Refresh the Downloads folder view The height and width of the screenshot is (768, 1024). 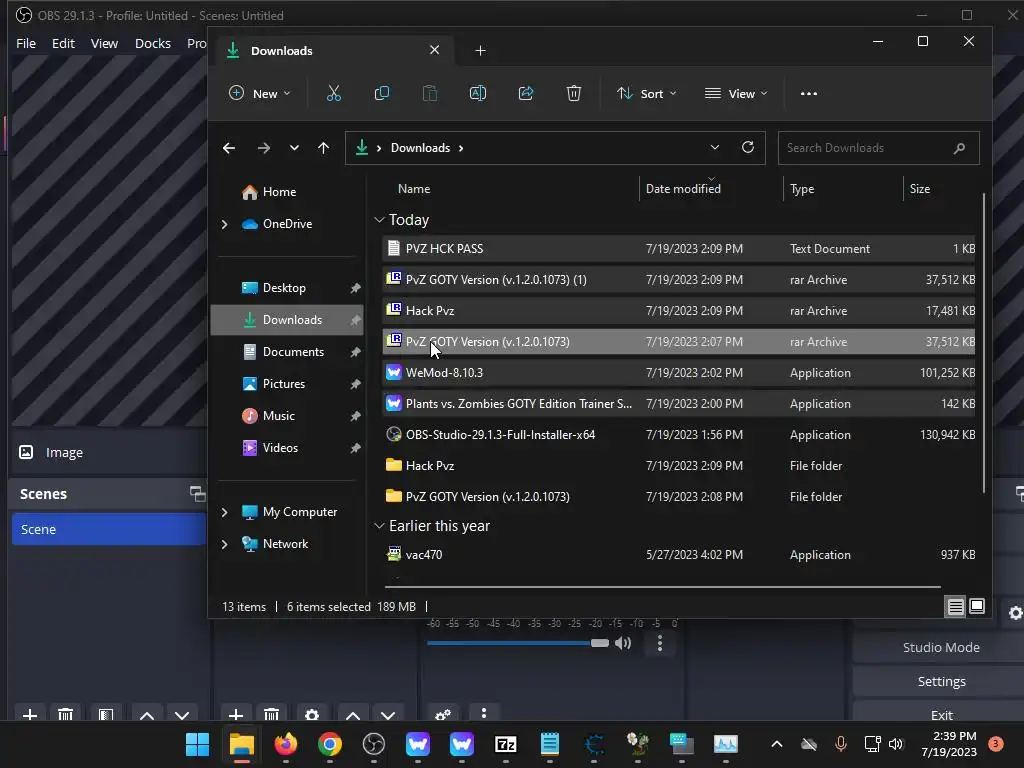tap(748, 148)
